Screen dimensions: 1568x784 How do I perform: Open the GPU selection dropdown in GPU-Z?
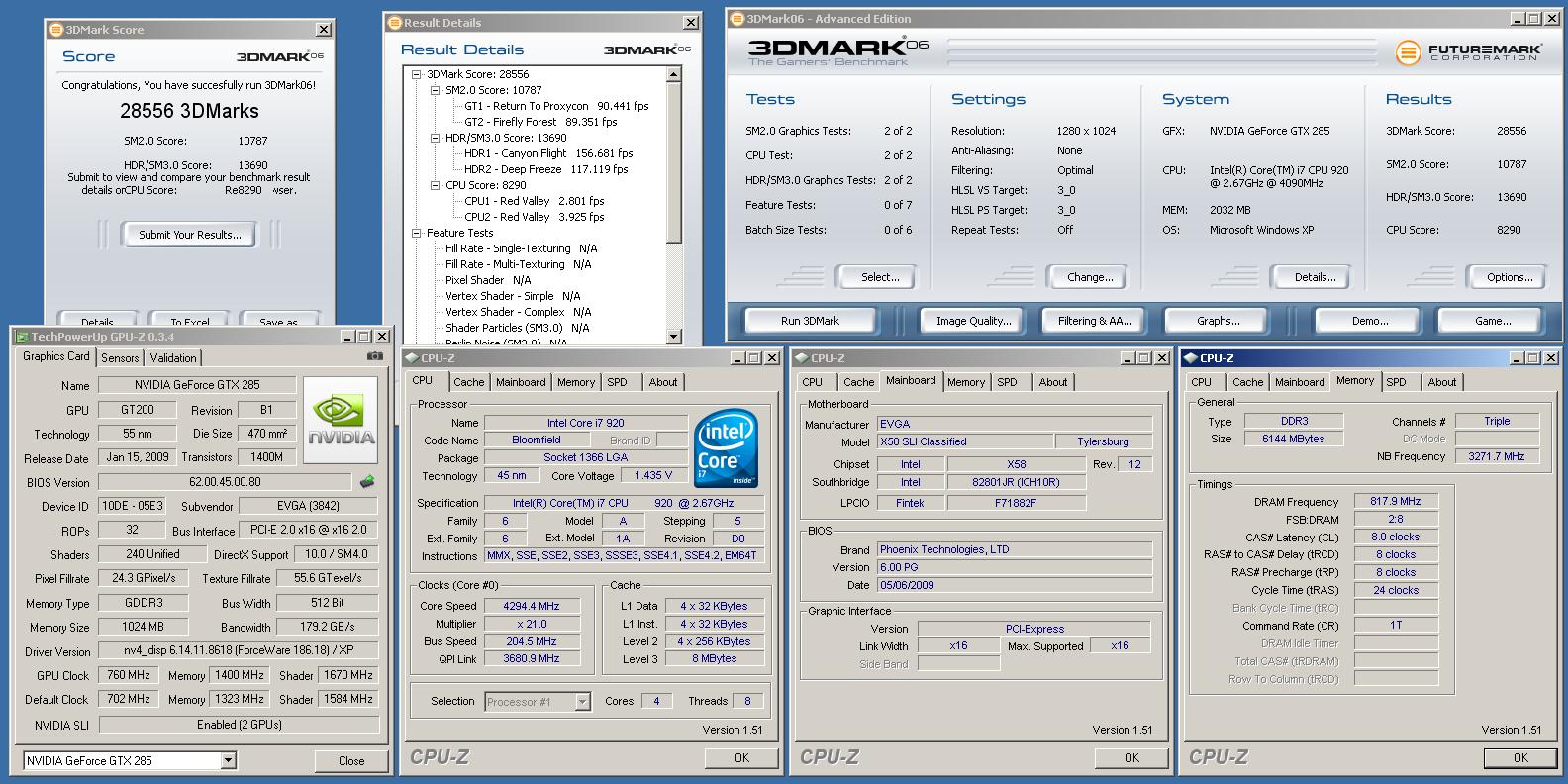(x=229, y=761)
